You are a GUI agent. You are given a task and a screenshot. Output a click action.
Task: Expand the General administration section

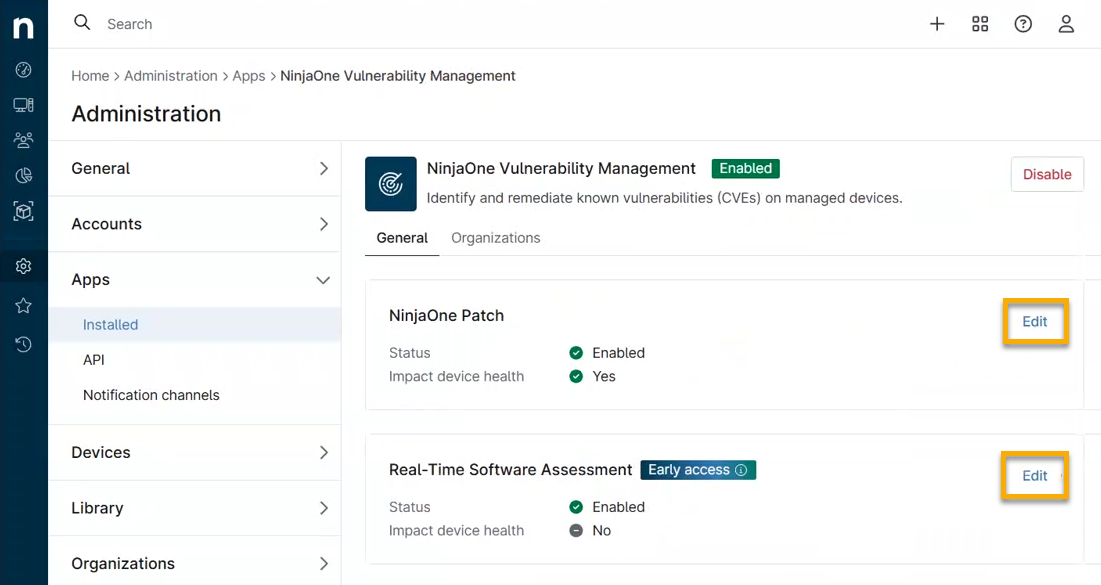coord(195,169)
